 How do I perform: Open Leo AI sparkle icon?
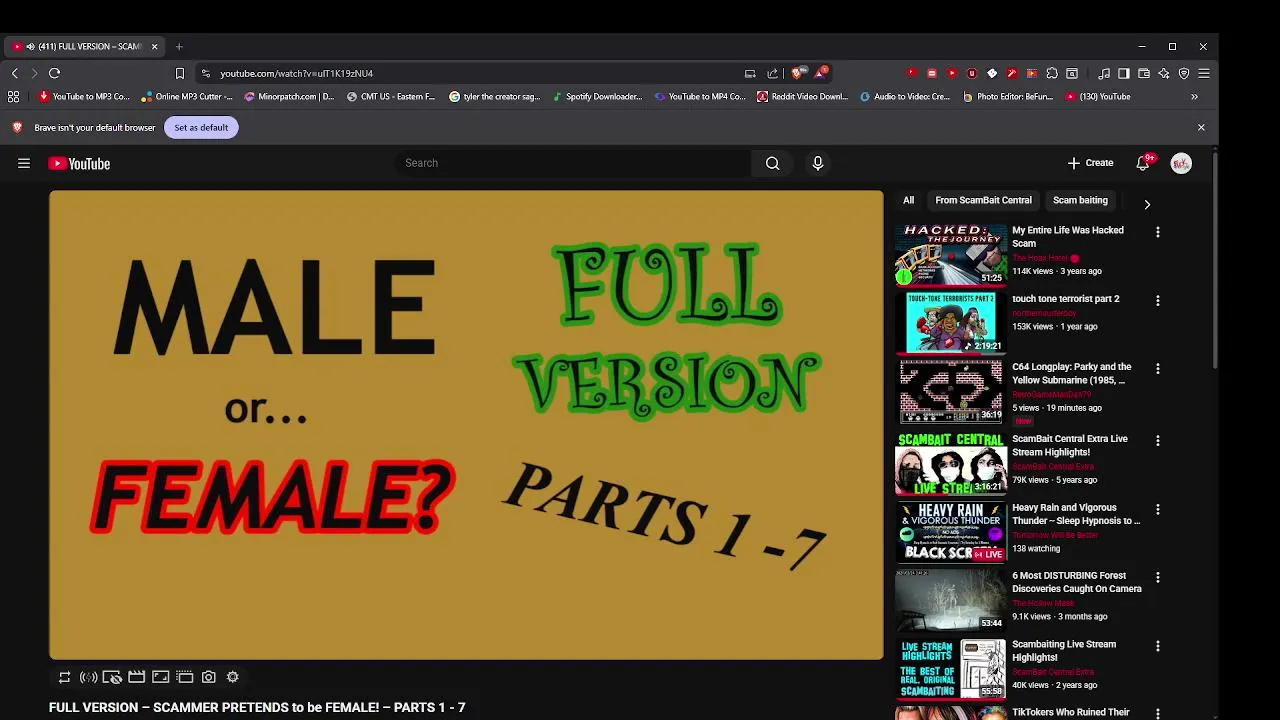pos(1164,73)
